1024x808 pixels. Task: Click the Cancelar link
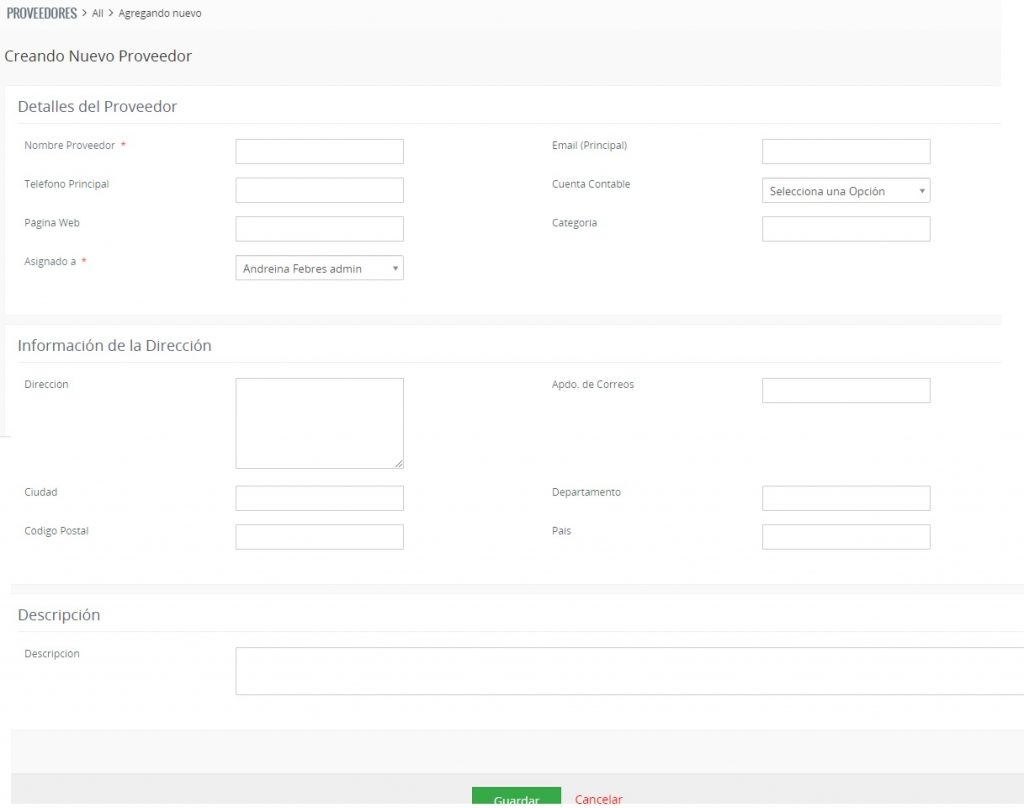pos(598,799)
